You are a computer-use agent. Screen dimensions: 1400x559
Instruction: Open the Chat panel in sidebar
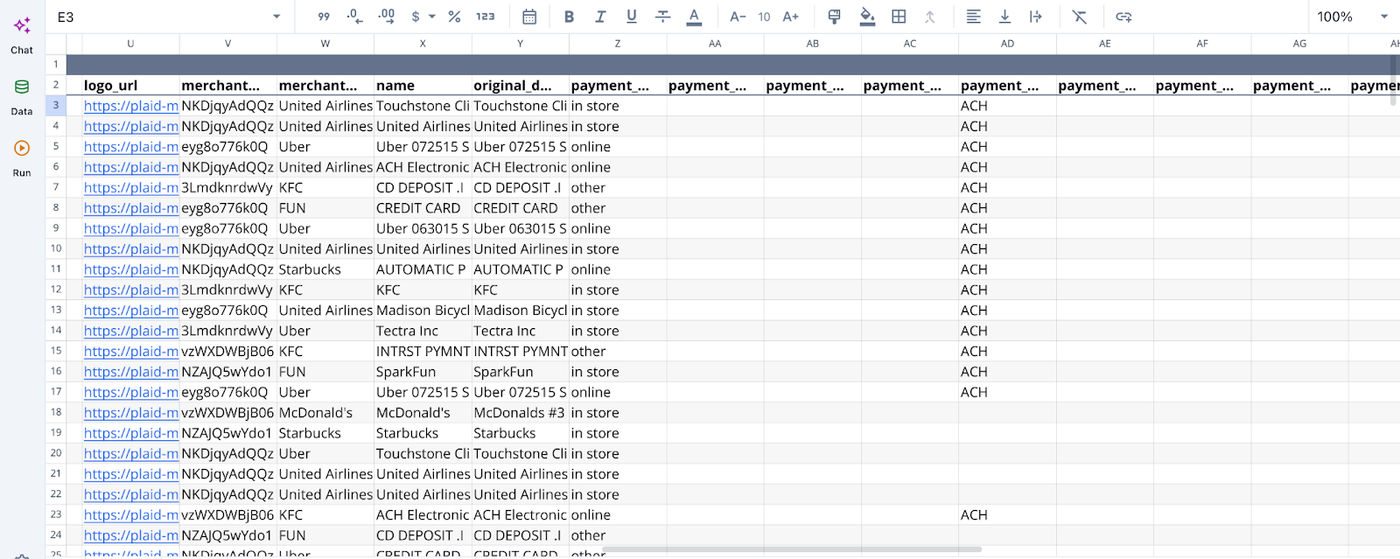click(22, 34)
